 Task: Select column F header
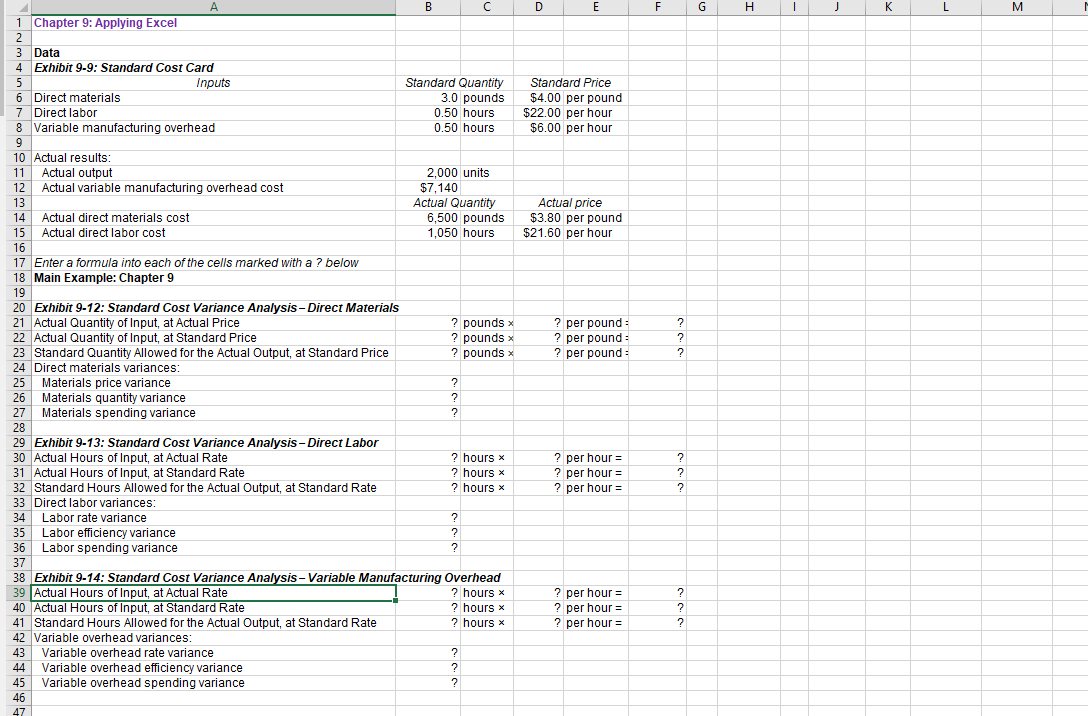(657, 7)
